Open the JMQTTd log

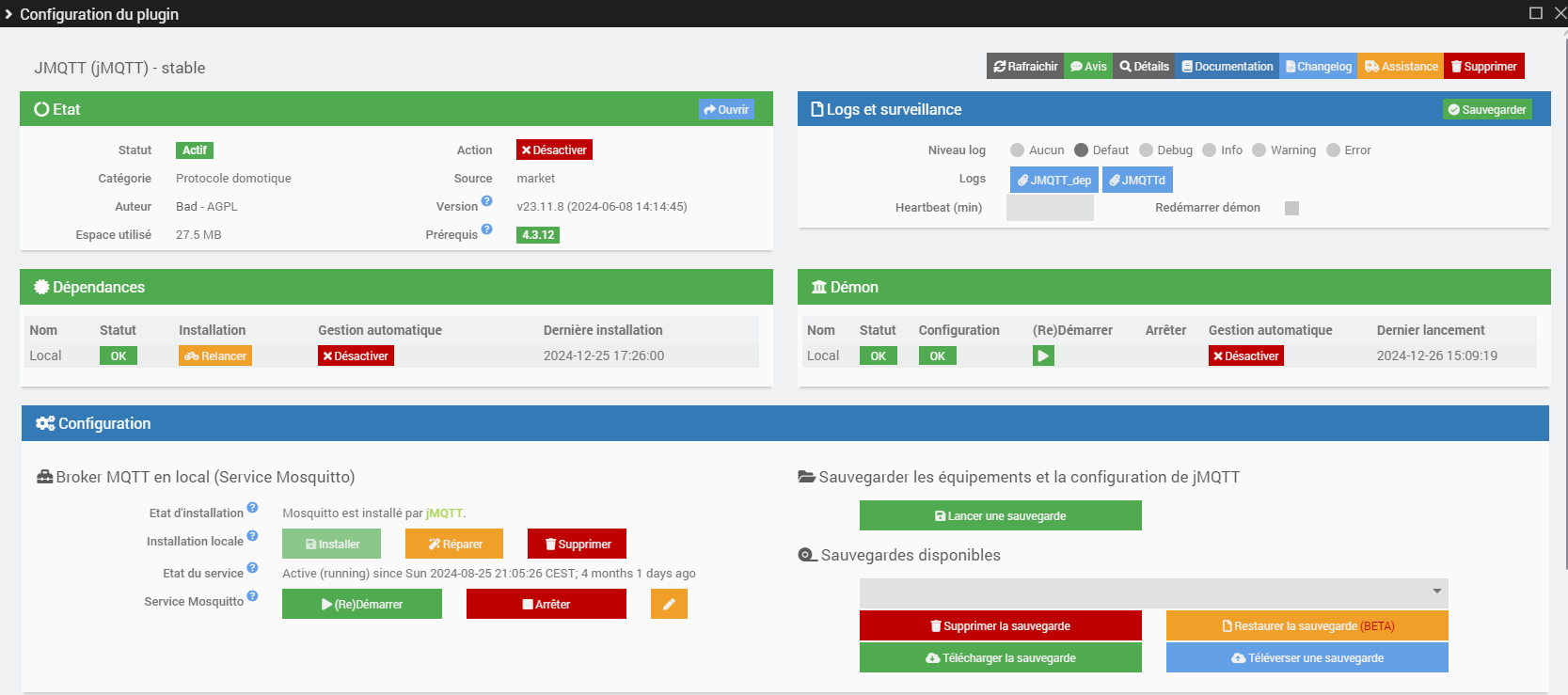click(x=1137, y=180)
